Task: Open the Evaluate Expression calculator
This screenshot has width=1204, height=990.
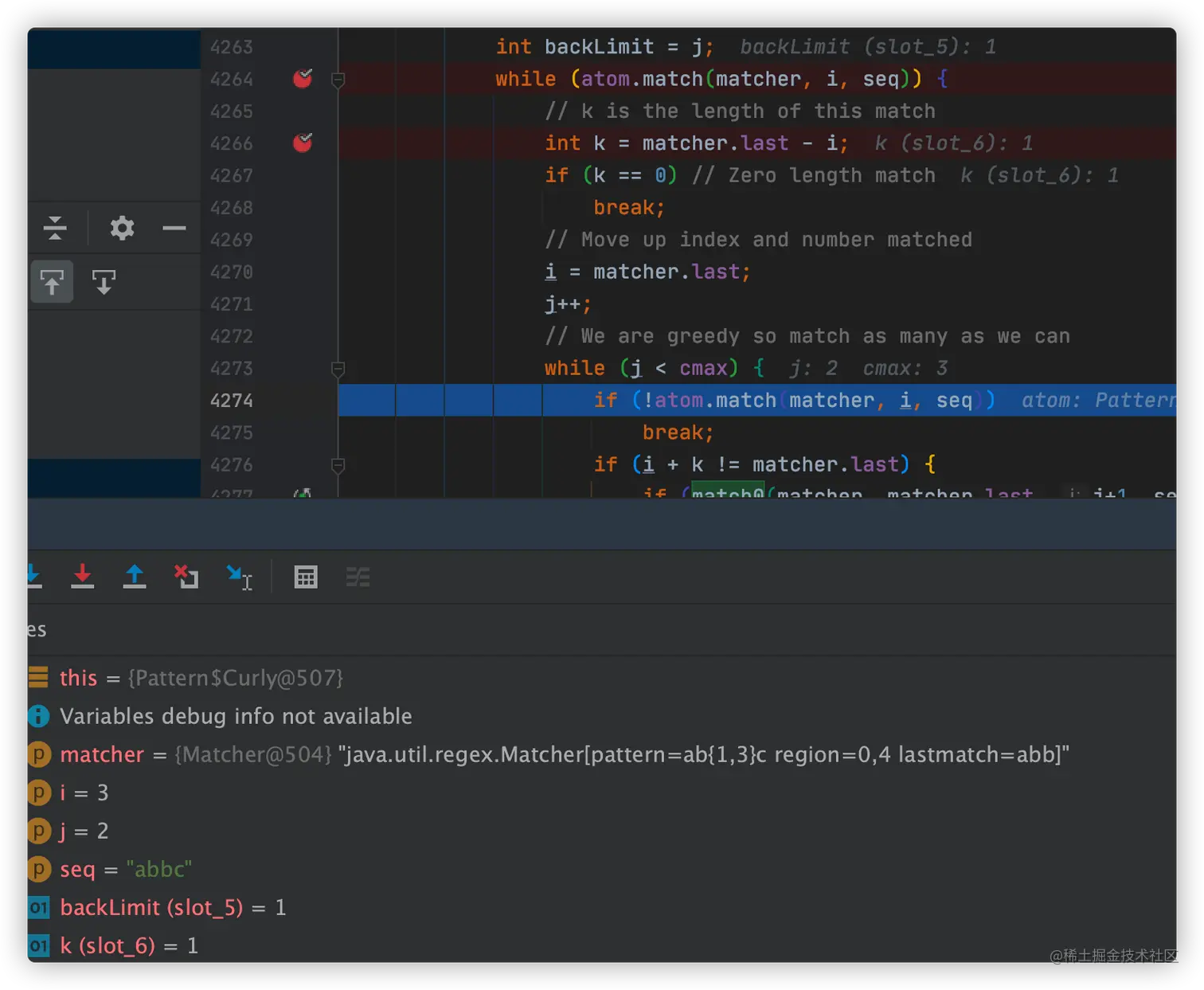Action: coord(306,577)
